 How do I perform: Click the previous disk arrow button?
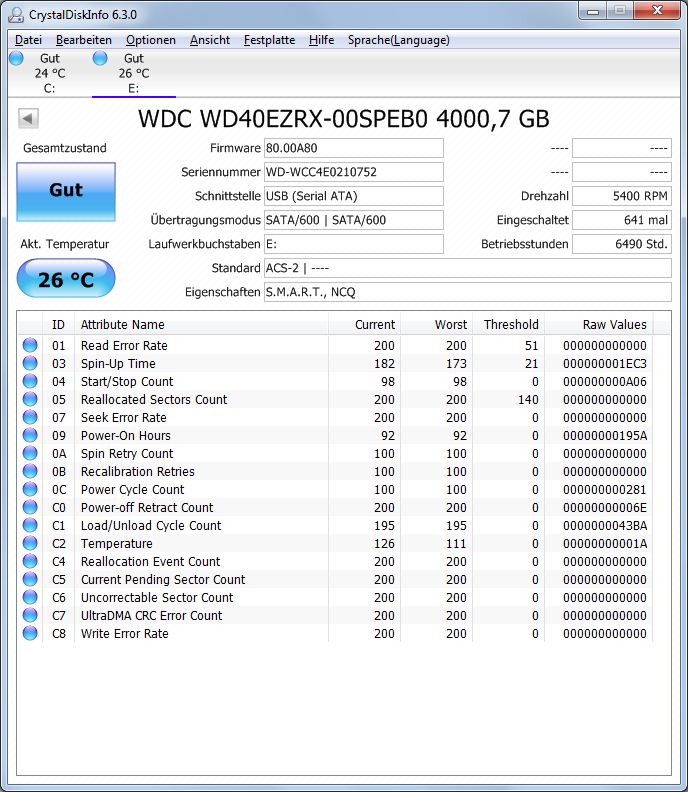coord(28,119)
